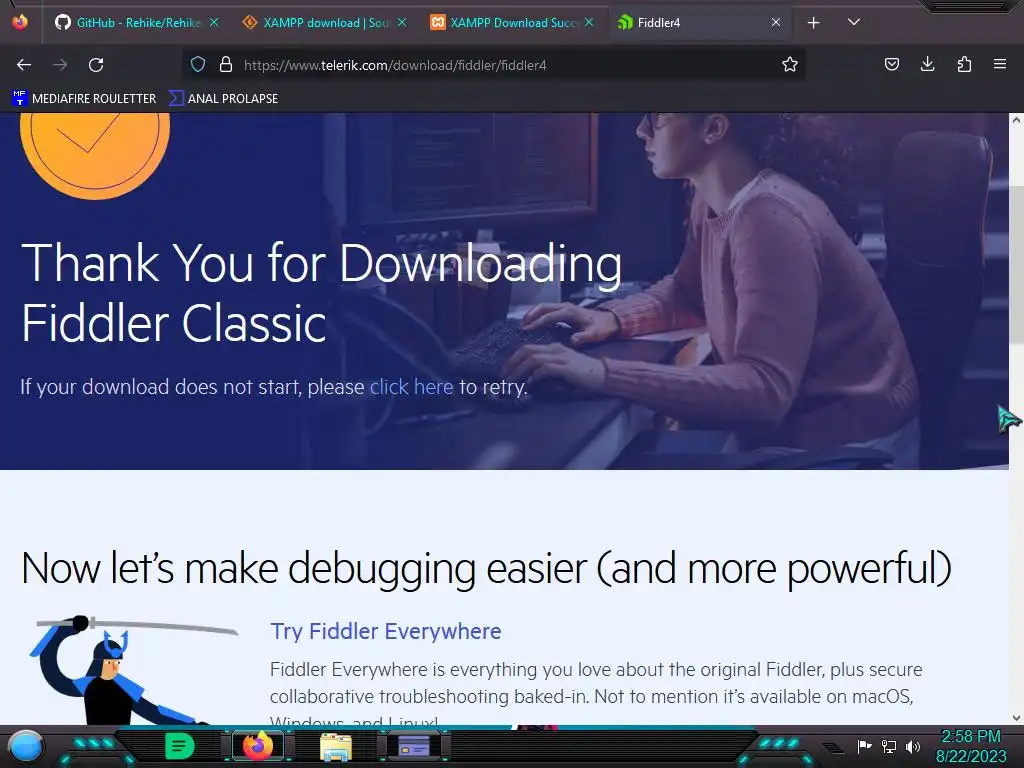Image resolution: width=1024 pixels, height=768 pixels.
Task: Open Try Fiddler Everywhere link
Action: (386, 631)
